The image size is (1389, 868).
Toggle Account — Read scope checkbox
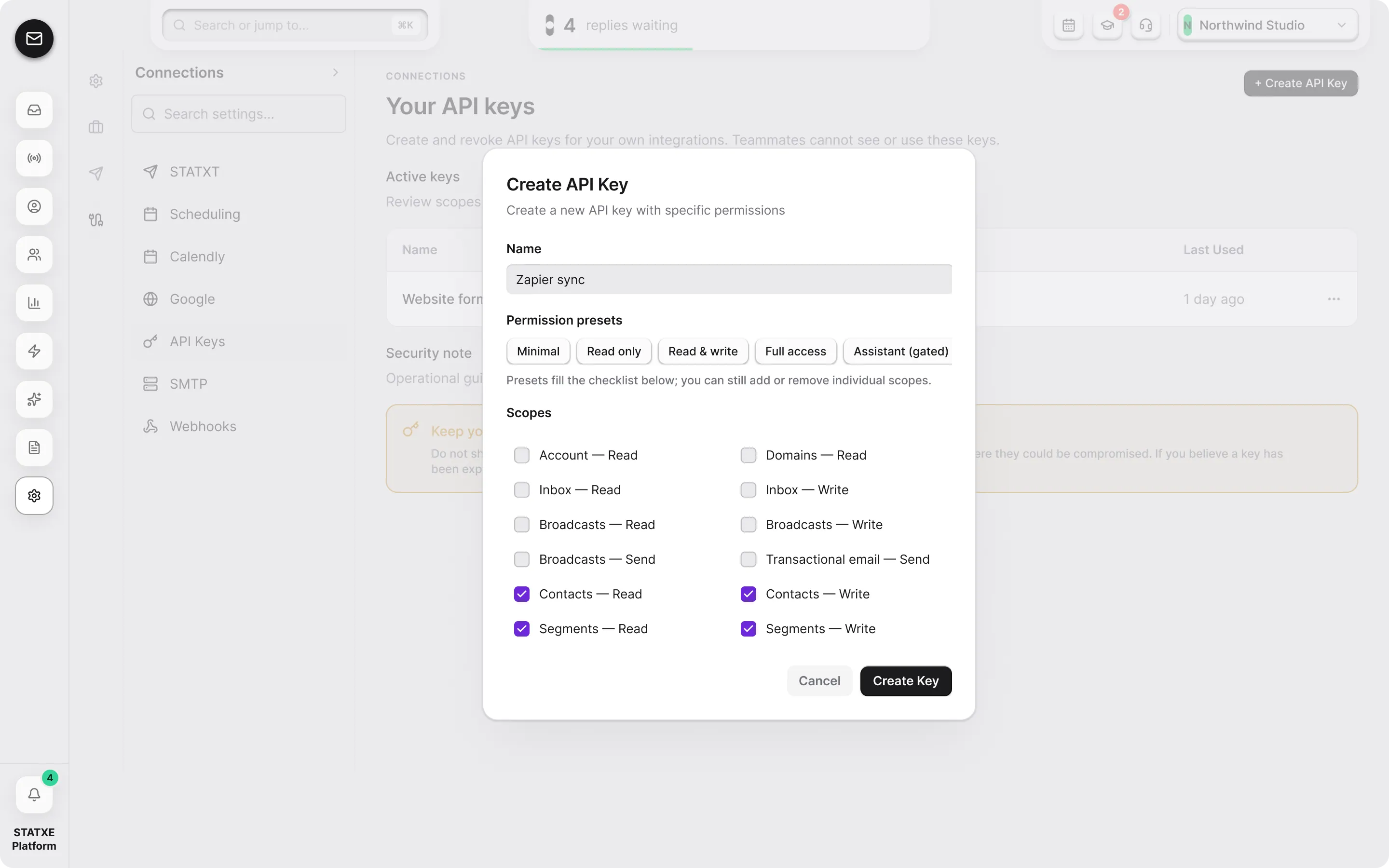tap(521, 455)
